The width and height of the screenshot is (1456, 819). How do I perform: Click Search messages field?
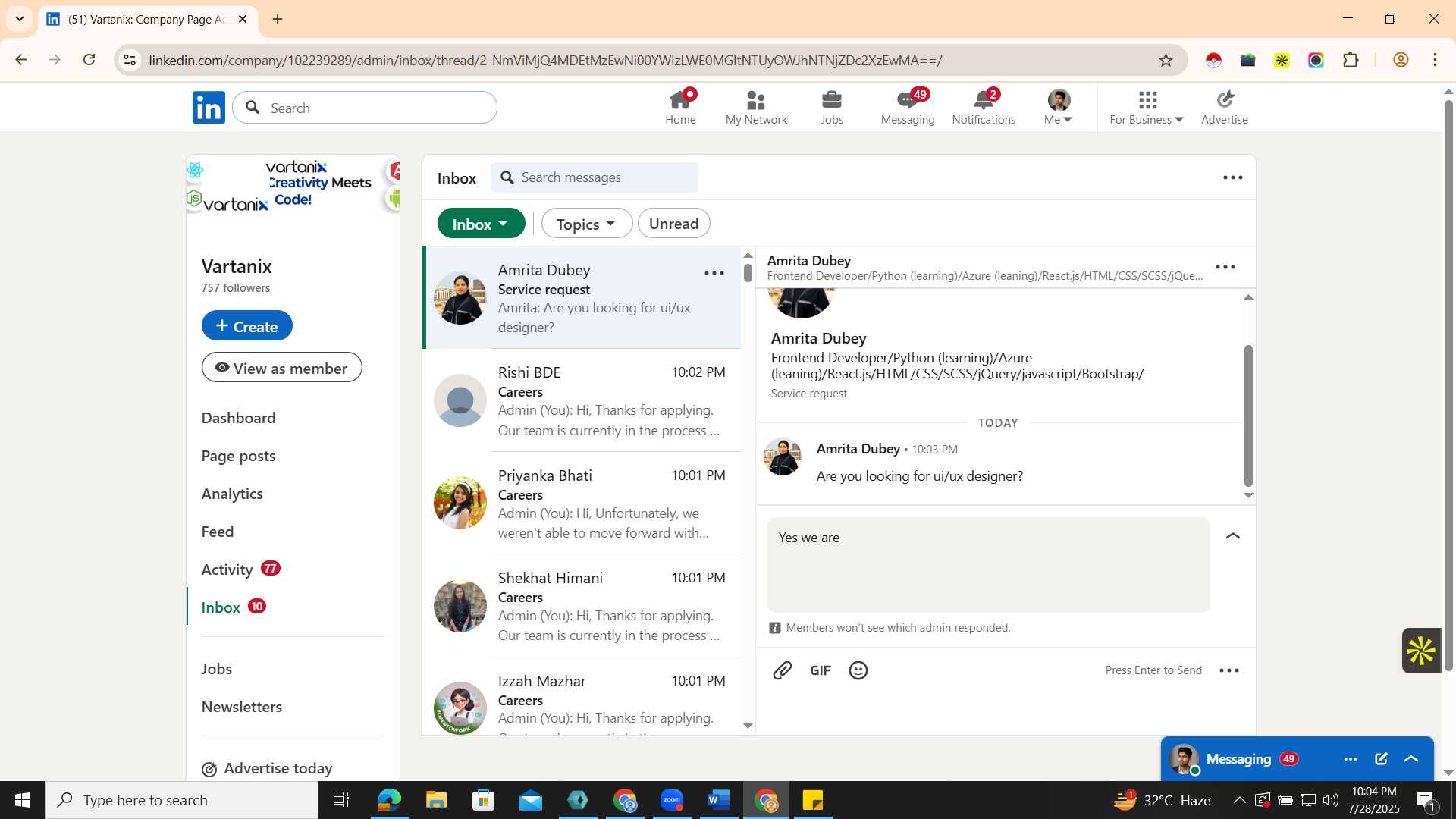click(x=595, y=177)
